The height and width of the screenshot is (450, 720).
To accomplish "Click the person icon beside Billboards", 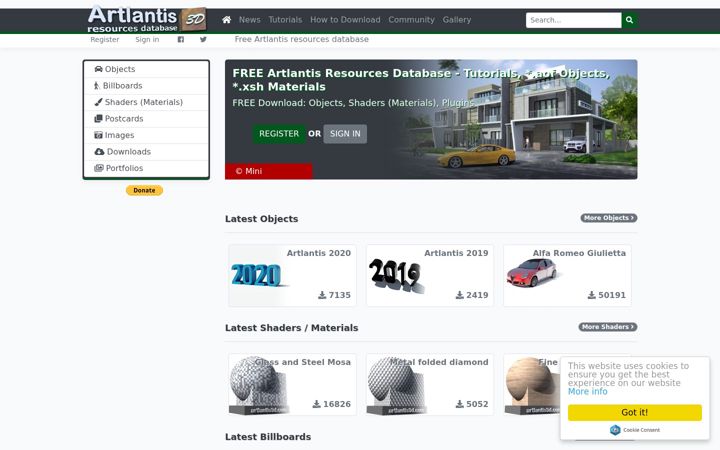I will click(x=96, y=85).
